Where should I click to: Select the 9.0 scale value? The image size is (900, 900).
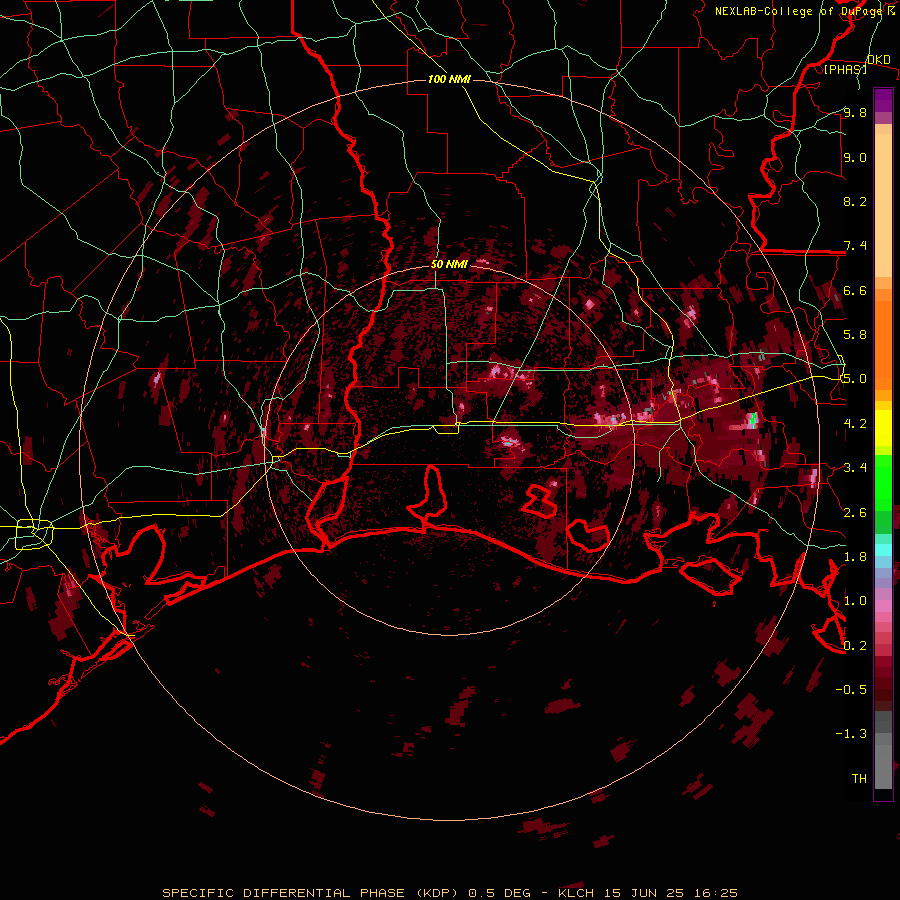pos(855,157)
